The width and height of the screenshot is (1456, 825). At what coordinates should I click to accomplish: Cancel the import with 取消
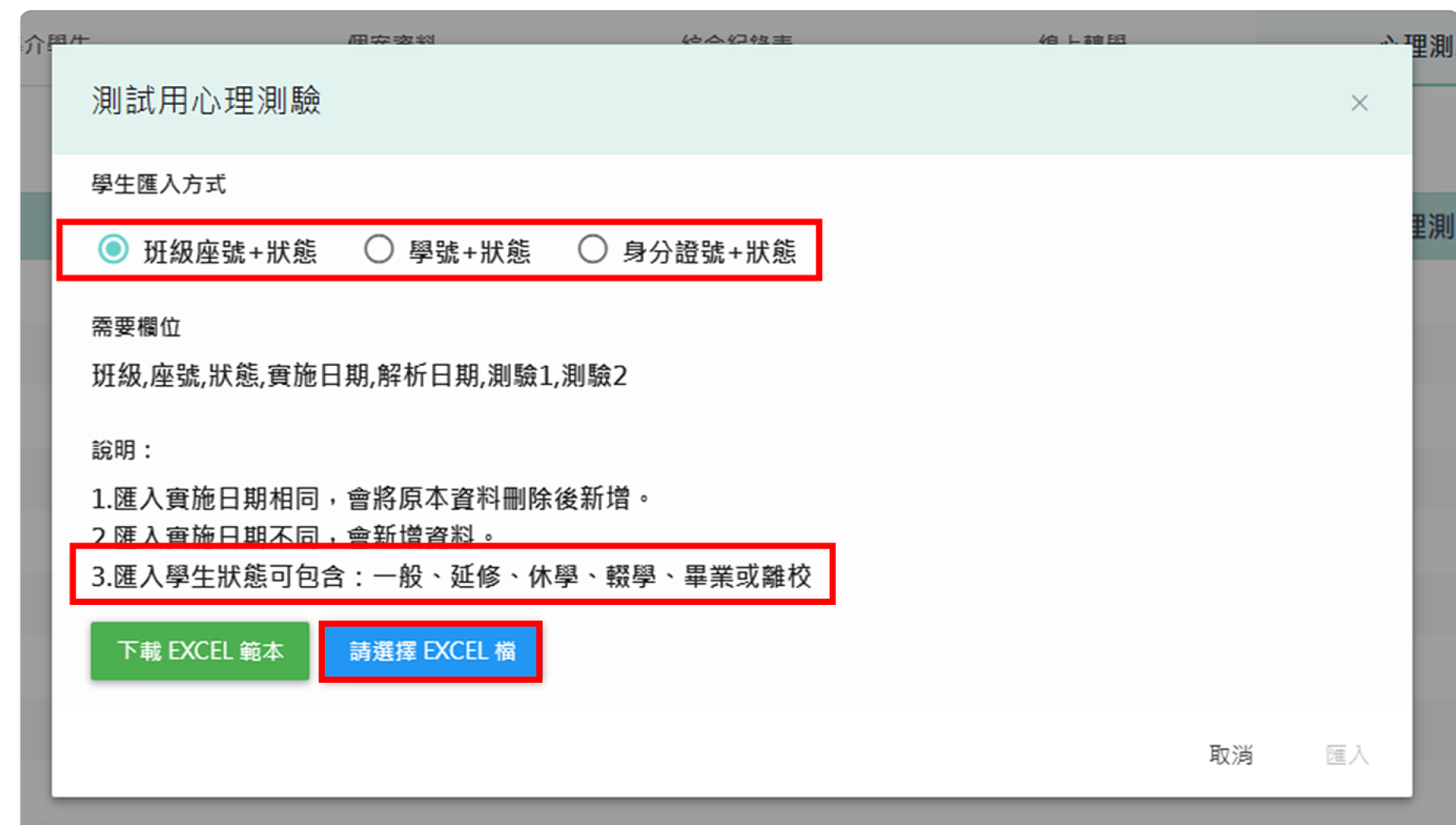pyautogui.click(x=1230, y=755)
